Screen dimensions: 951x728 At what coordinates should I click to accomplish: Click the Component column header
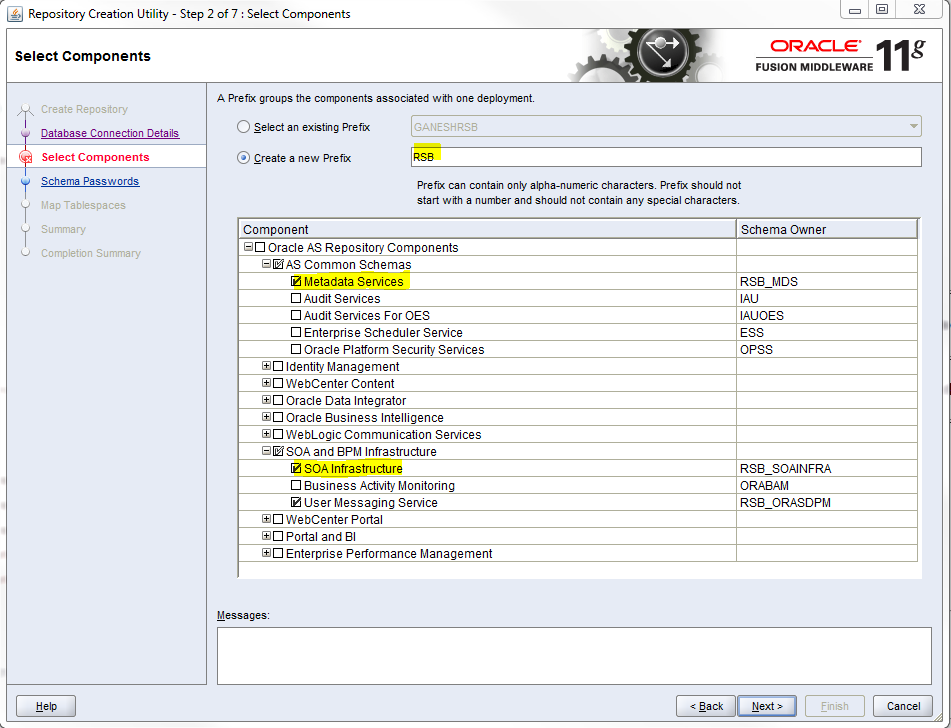[487, 229]
